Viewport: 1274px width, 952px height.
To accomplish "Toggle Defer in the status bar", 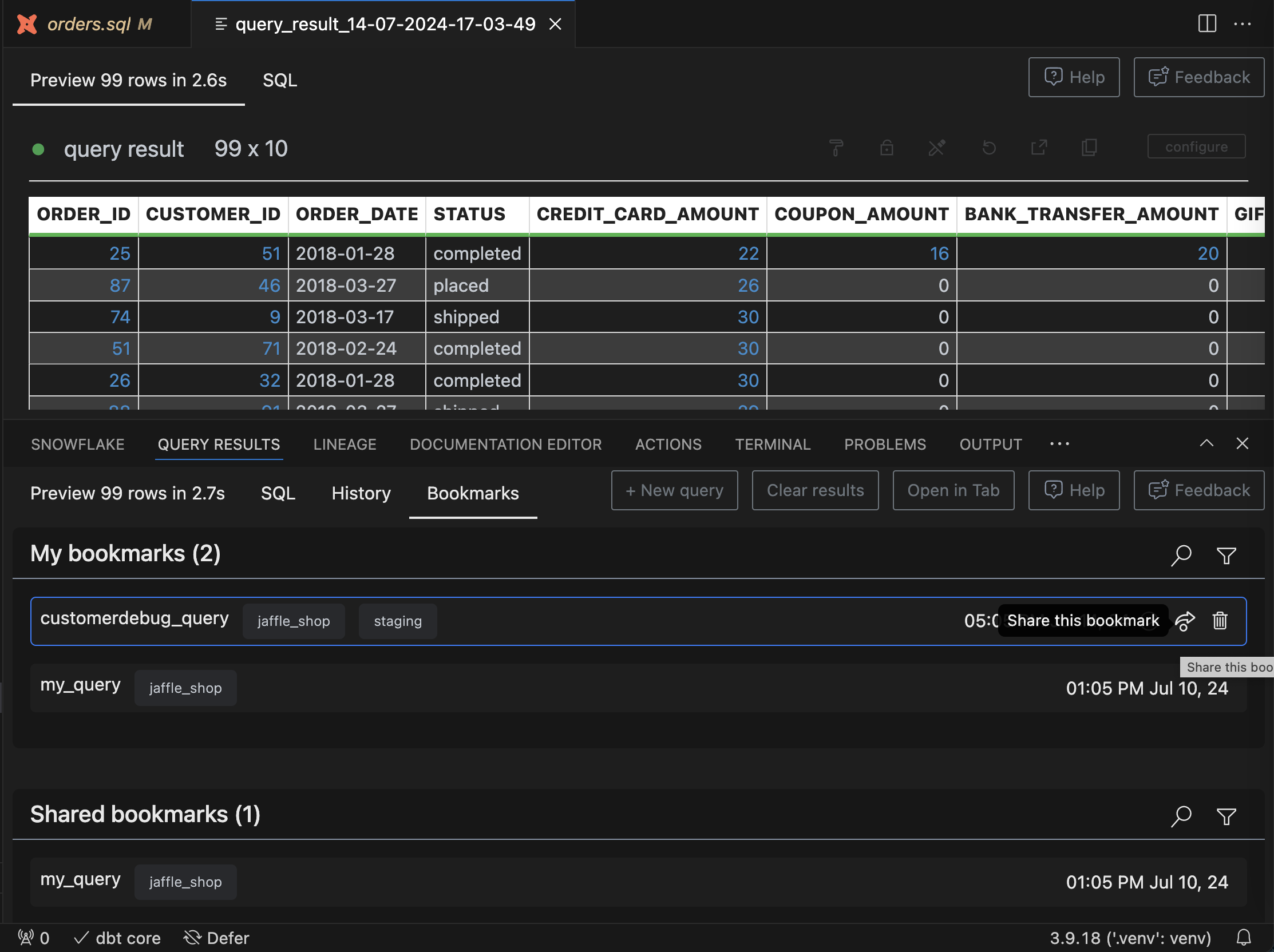I will click(216, 938).
